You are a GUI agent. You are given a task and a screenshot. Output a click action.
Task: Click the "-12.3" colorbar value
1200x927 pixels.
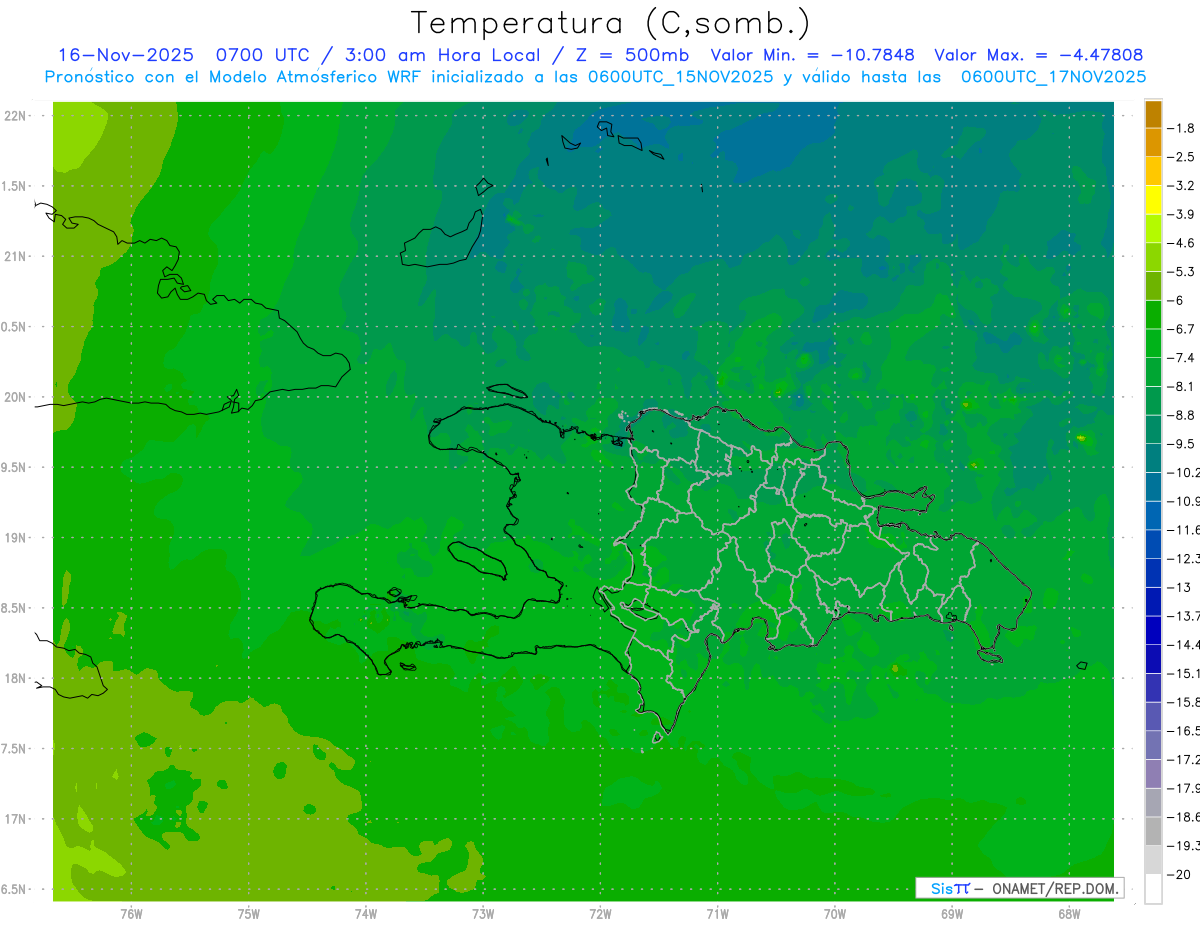point(1184,558)
